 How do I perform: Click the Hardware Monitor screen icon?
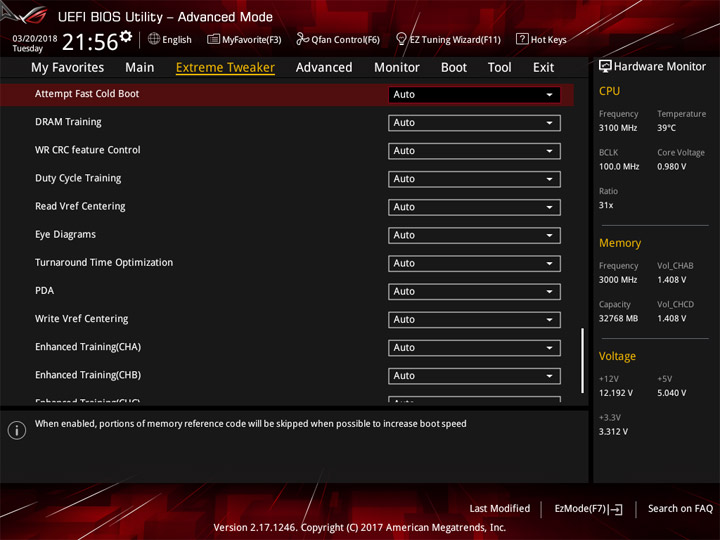[x=605, y=66]
